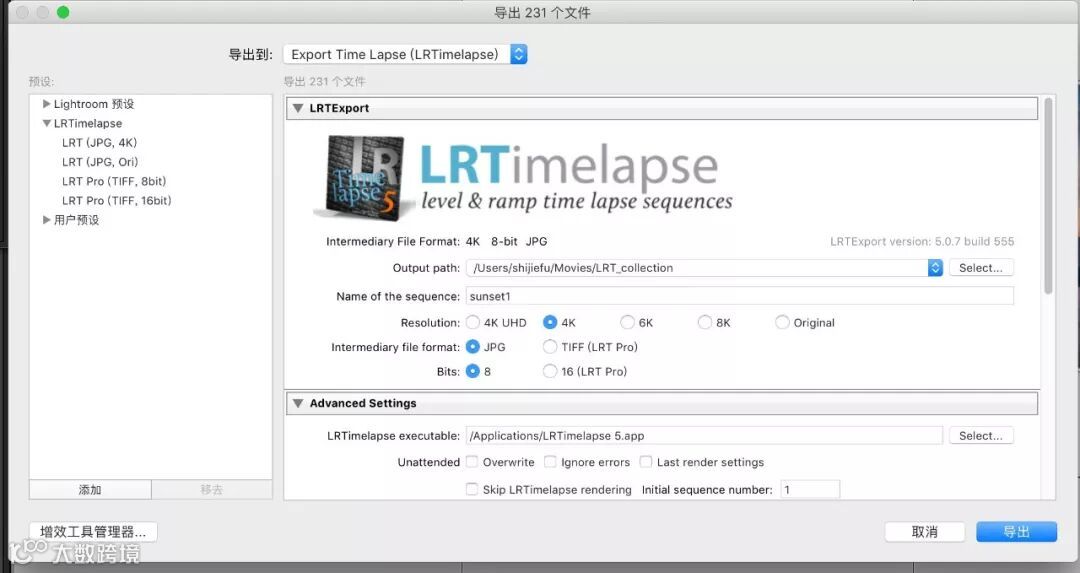
Task: Click the 导出 export button
Action: pyautogui.click(x=1016, y=532)
